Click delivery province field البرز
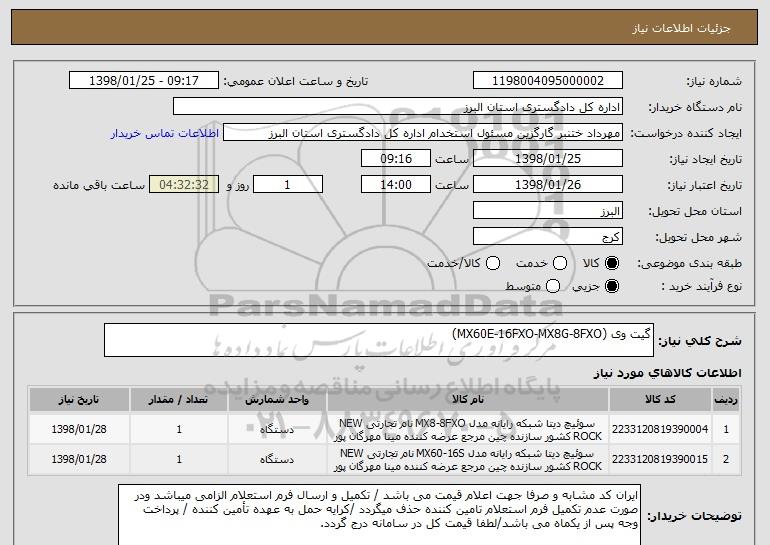 pyautogui.click(x=548, y=211)
